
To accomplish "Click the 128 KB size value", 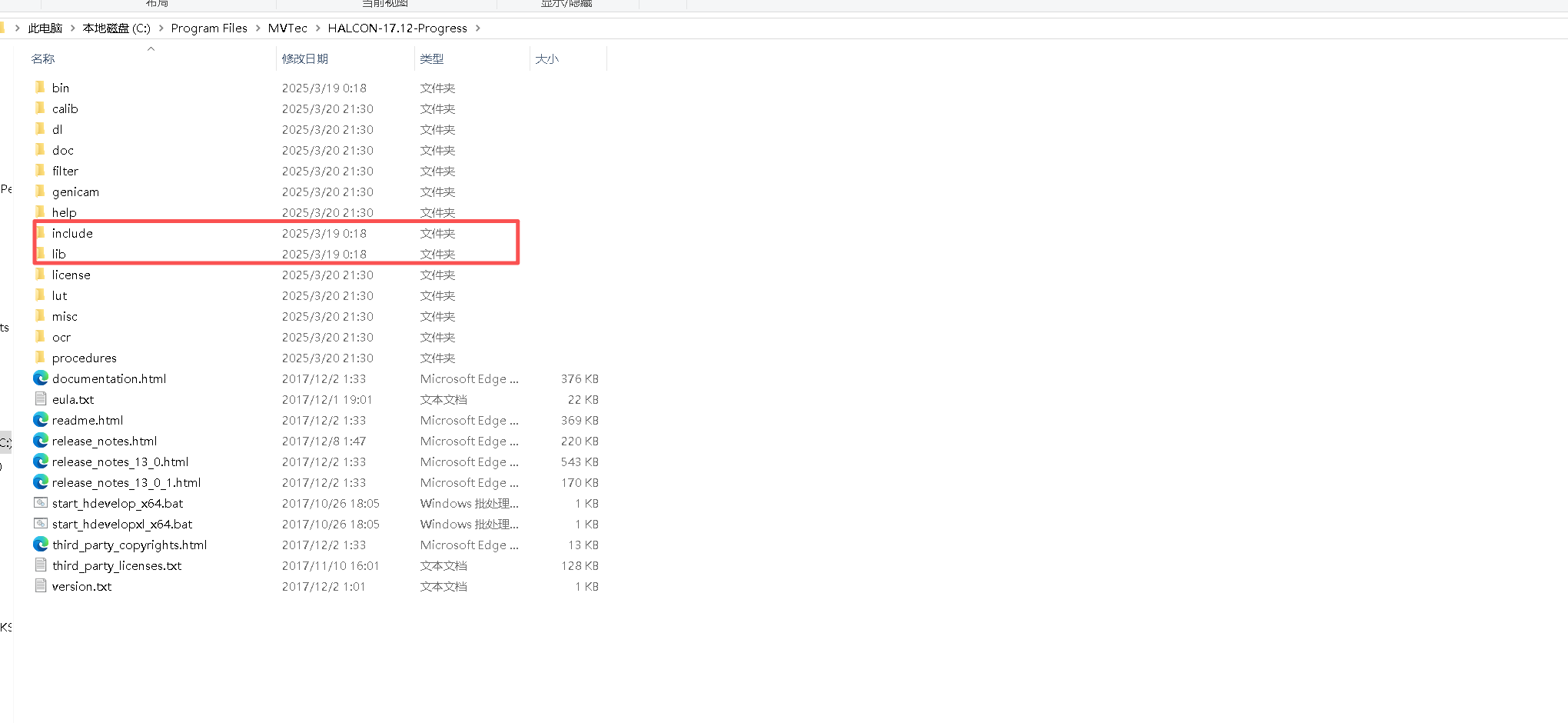I will [x=580, y=565].
